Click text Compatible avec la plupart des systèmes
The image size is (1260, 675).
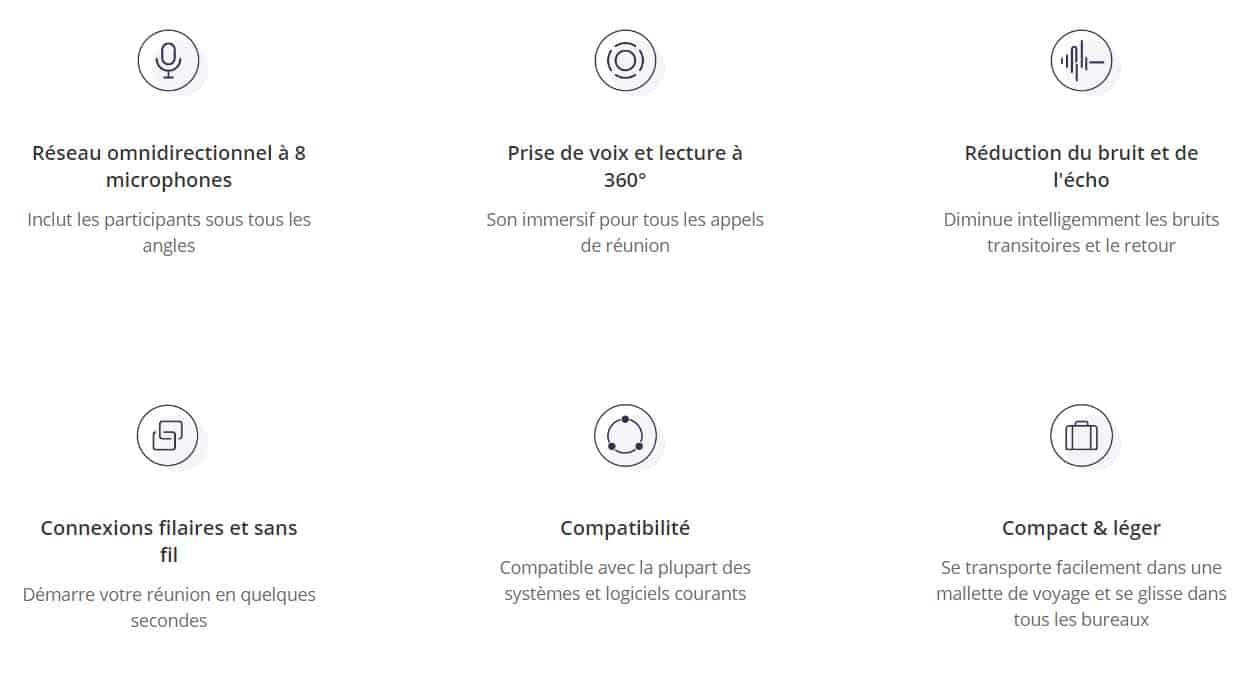point(625,580)
